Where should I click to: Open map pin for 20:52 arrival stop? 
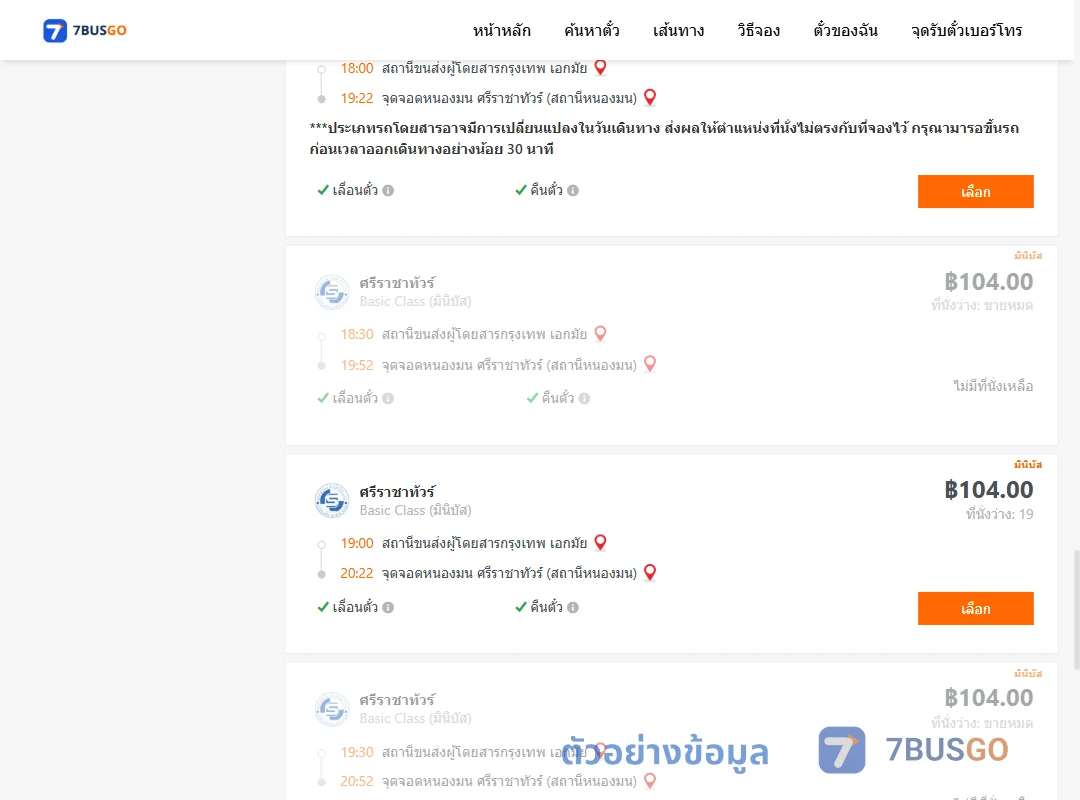coord(650,781)
